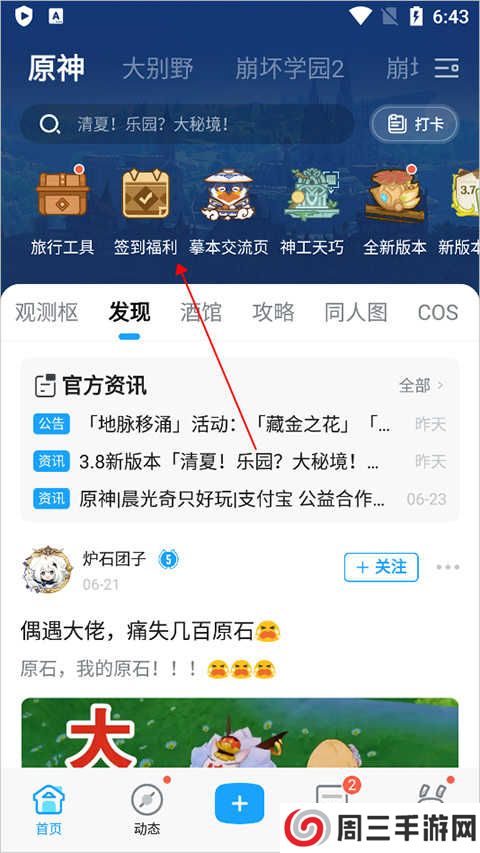Open the channel list menu icon
Viewport: 480px width, 853px height.
(x=447, y=69)
